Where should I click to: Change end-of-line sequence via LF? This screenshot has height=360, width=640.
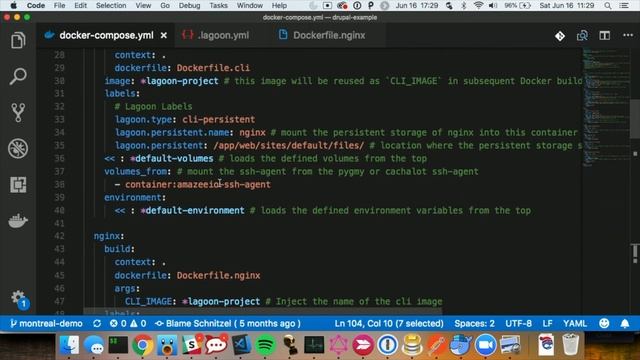(547, 324)
